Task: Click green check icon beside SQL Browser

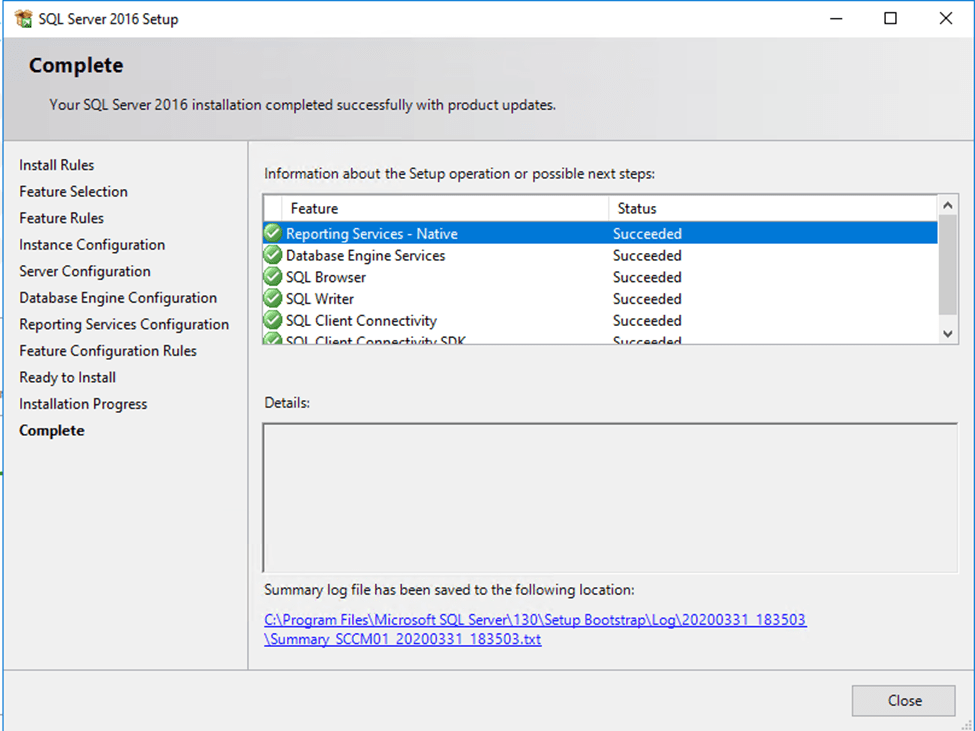Action: [x=272, y=277]
